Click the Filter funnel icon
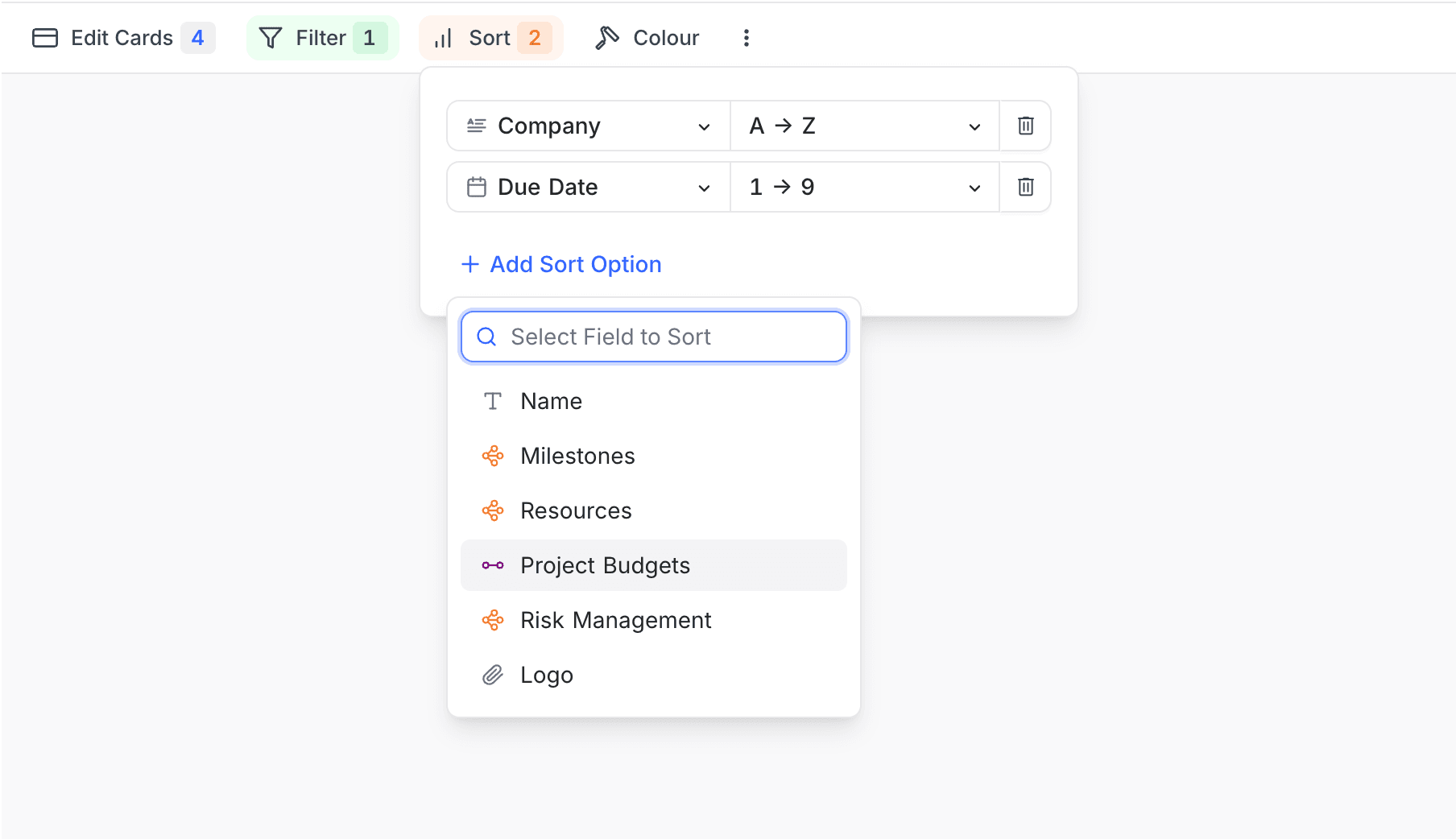Screen dimensions: 1456x839 [271, 38]
